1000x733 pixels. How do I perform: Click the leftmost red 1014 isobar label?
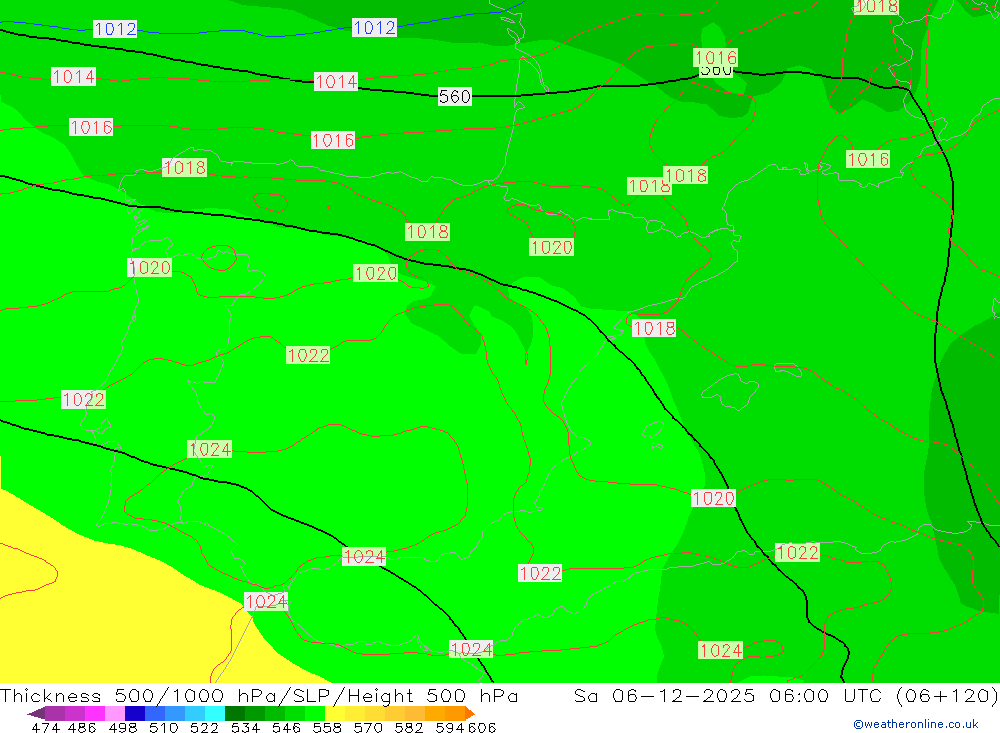73,77
